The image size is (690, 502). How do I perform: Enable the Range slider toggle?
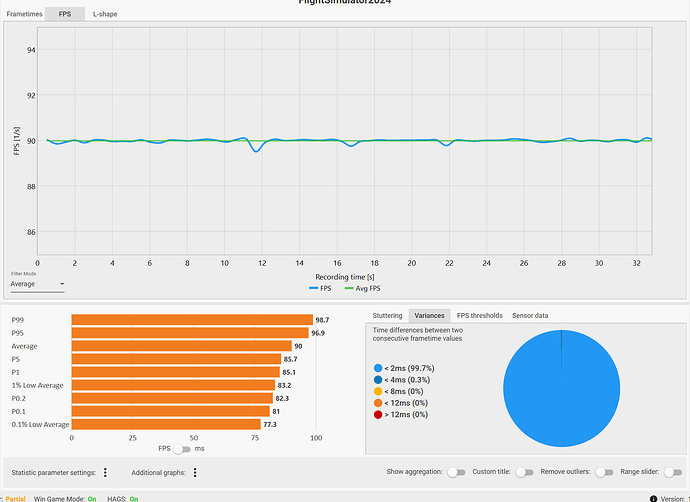point(673,472)
